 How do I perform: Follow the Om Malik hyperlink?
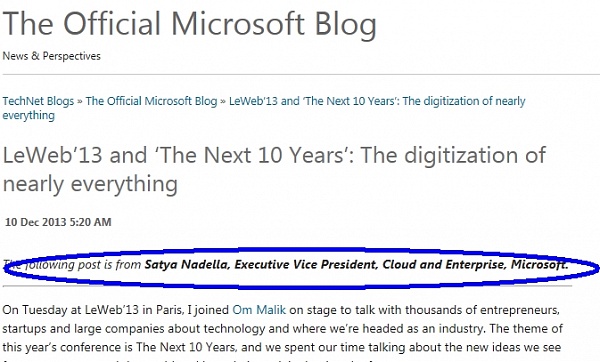[259, 310]
